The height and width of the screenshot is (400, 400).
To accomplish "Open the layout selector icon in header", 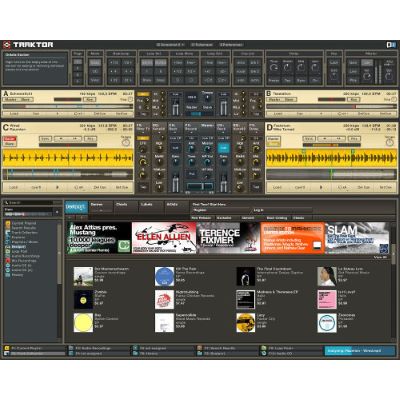I will (391, 45).
